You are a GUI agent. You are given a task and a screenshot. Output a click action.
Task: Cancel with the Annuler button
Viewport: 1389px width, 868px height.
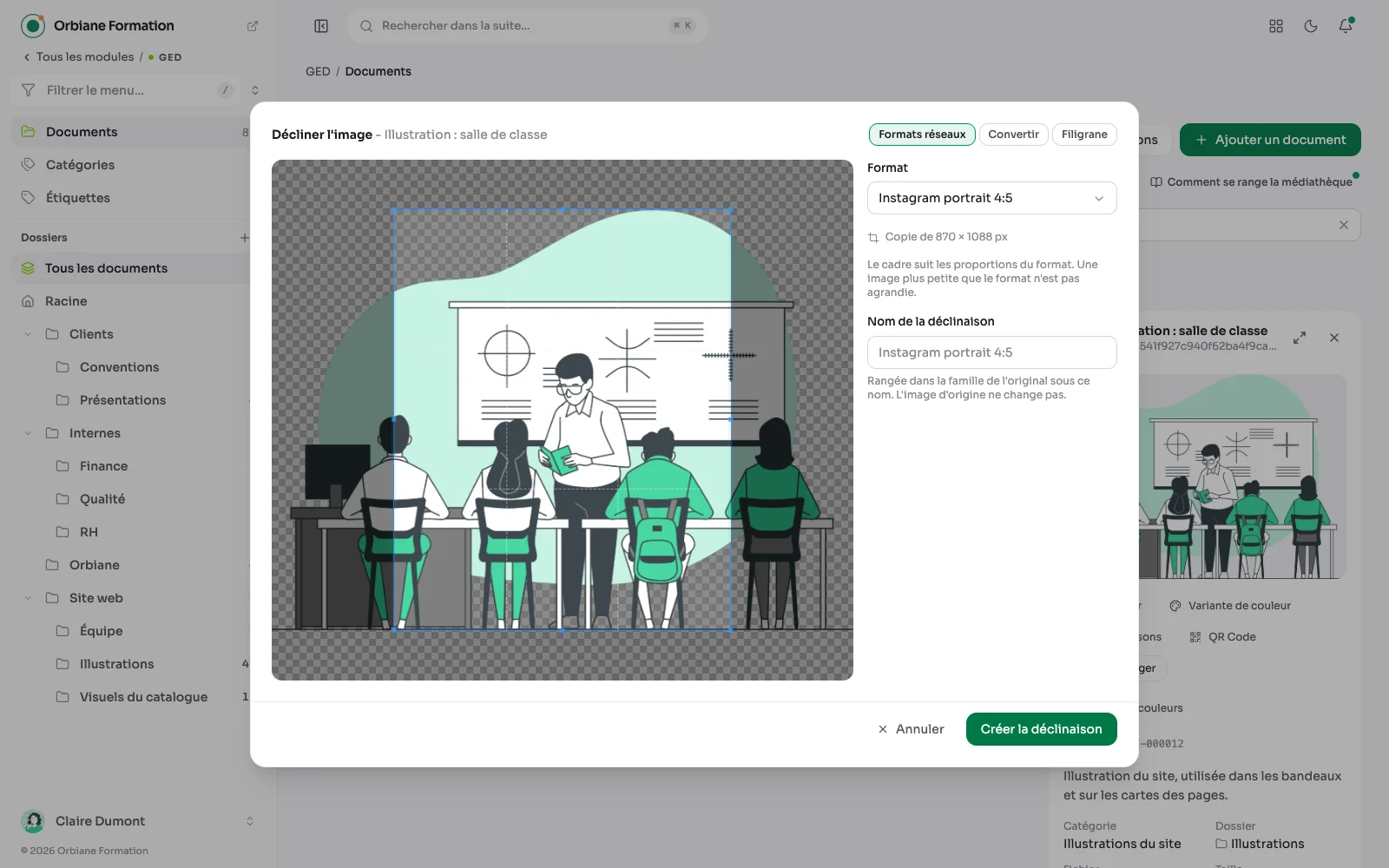pyautogui.click(x=911, y=729)
